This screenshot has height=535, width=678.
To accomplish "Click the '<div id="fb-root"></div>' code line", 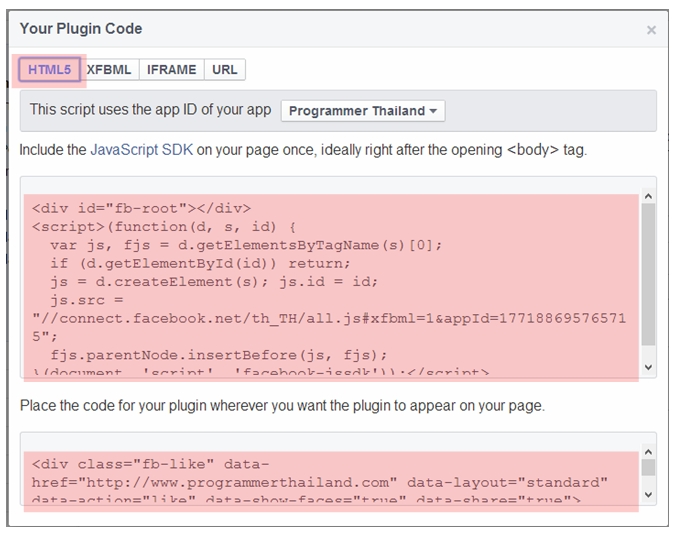I will pyautogui.click(x=141, y=208).
